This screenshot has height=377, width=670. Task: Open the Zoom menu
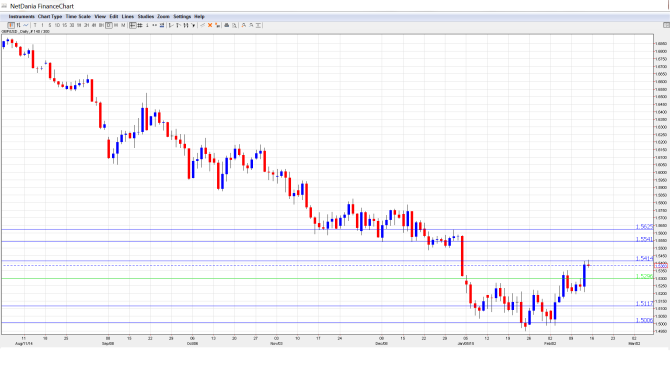163,16
